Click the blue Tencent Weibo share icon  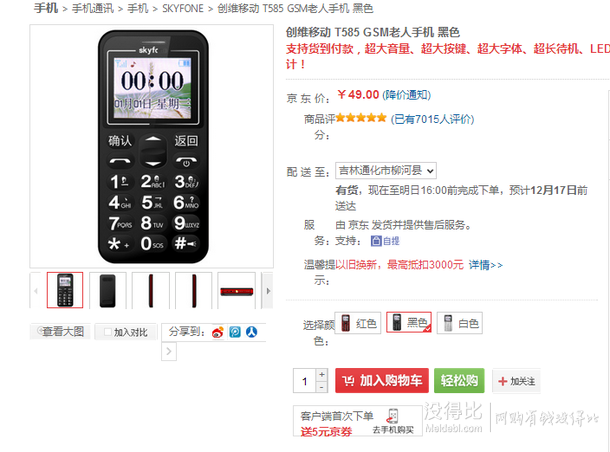235,332
